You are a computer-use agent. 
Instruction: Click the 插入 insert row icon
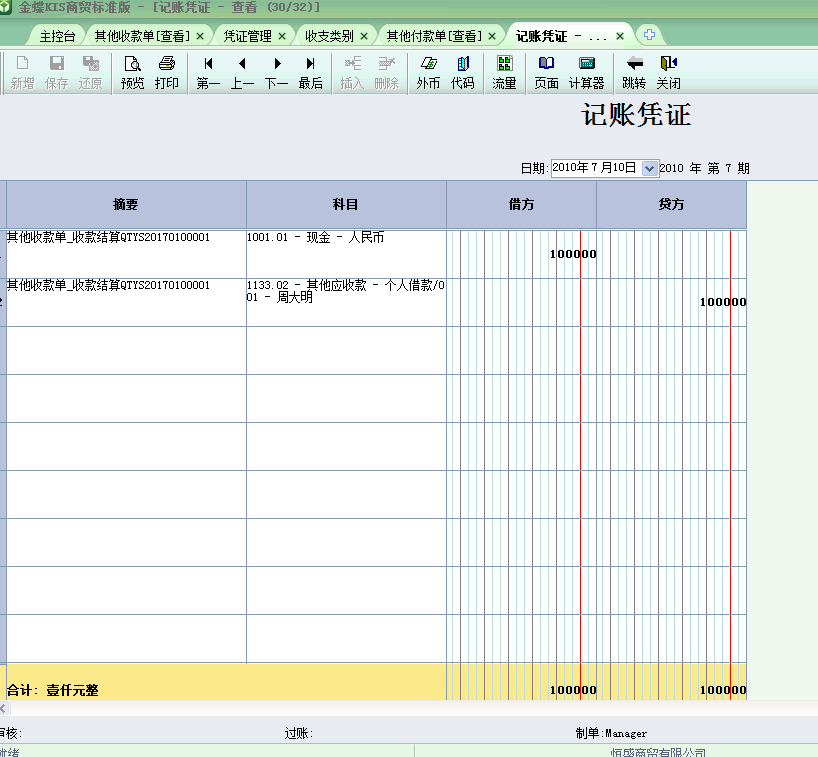coord(352,73)
